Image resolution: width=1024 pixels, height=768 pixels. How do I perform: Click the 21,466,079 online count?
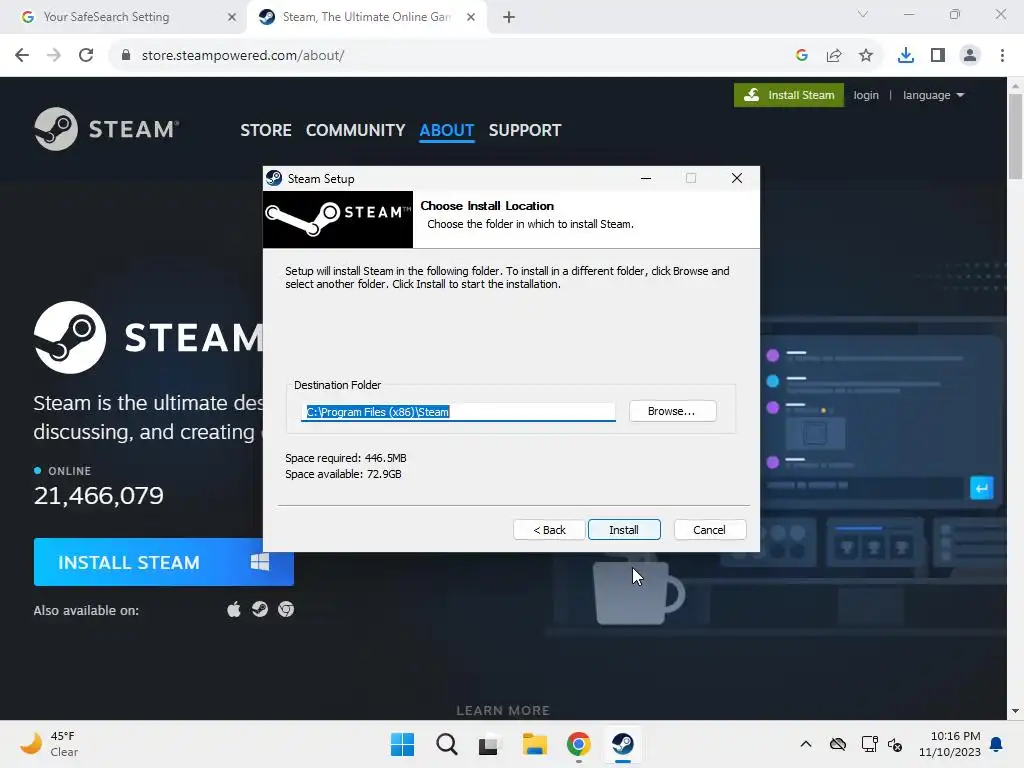point(99,496)
